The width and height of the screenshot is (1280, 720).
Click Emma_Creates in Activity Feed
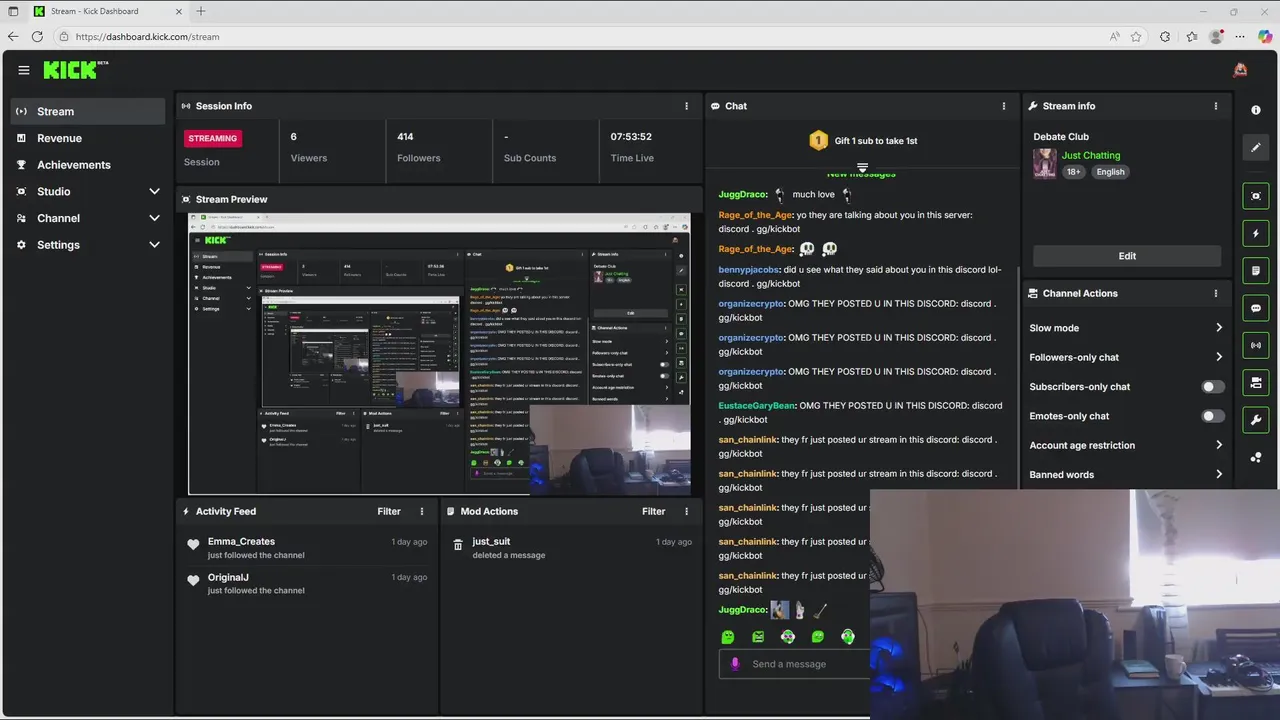pyautogui.click(x=241, y=541)
